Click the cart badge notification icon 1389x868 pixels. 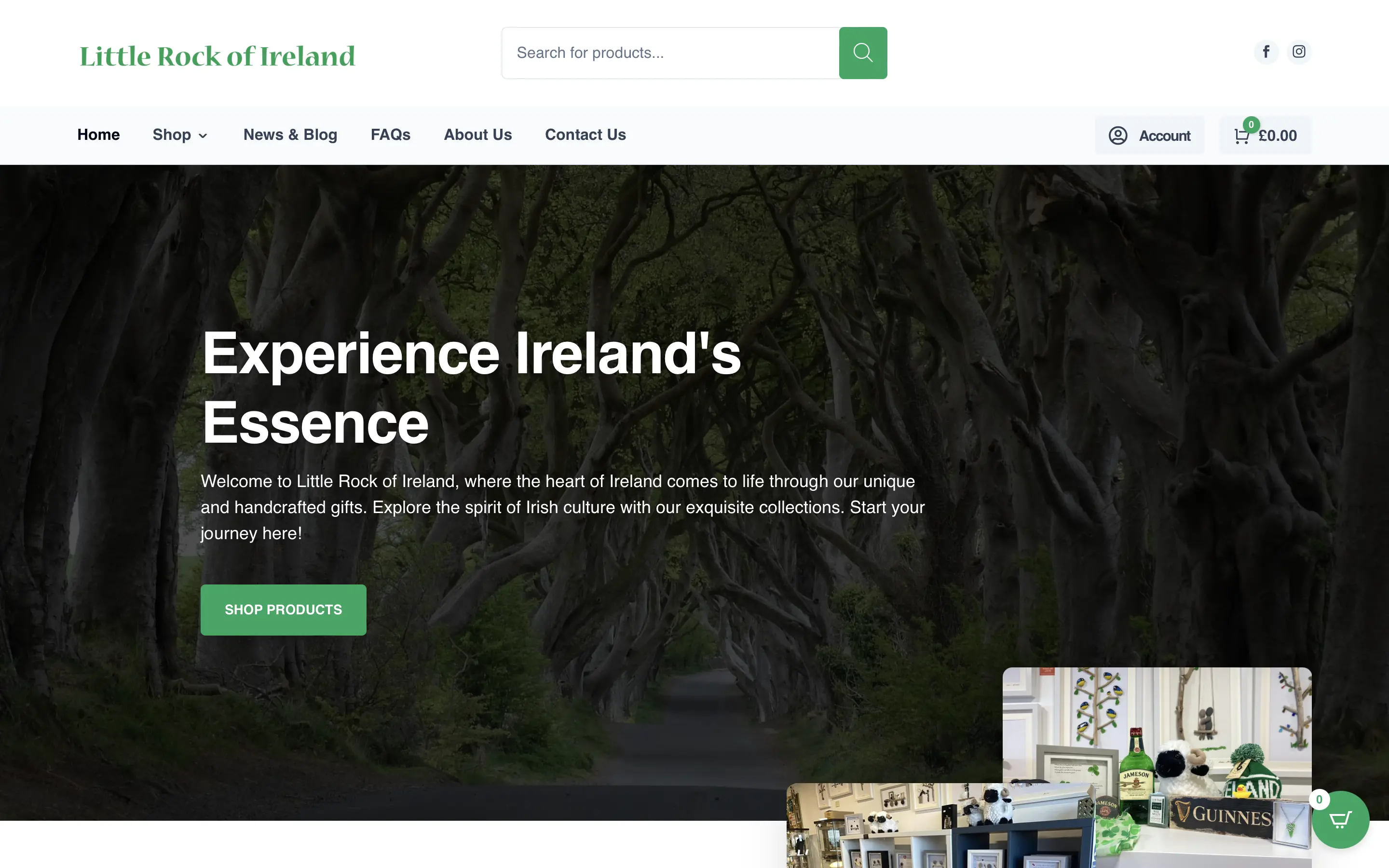click(x=1250, y=123)
